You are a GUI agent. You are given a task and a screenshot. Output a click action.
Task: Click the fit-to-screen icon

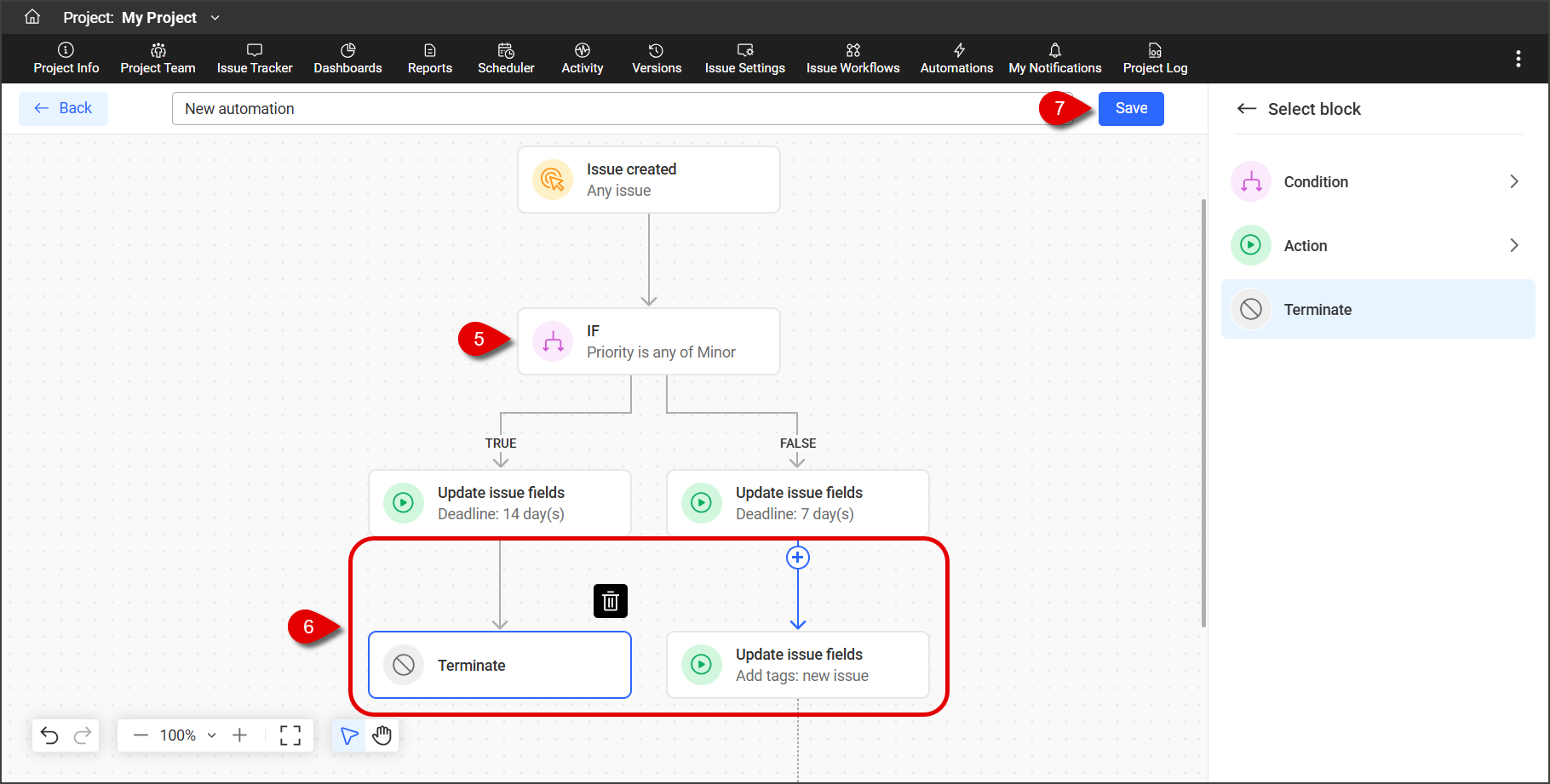[x=290, y=735]
